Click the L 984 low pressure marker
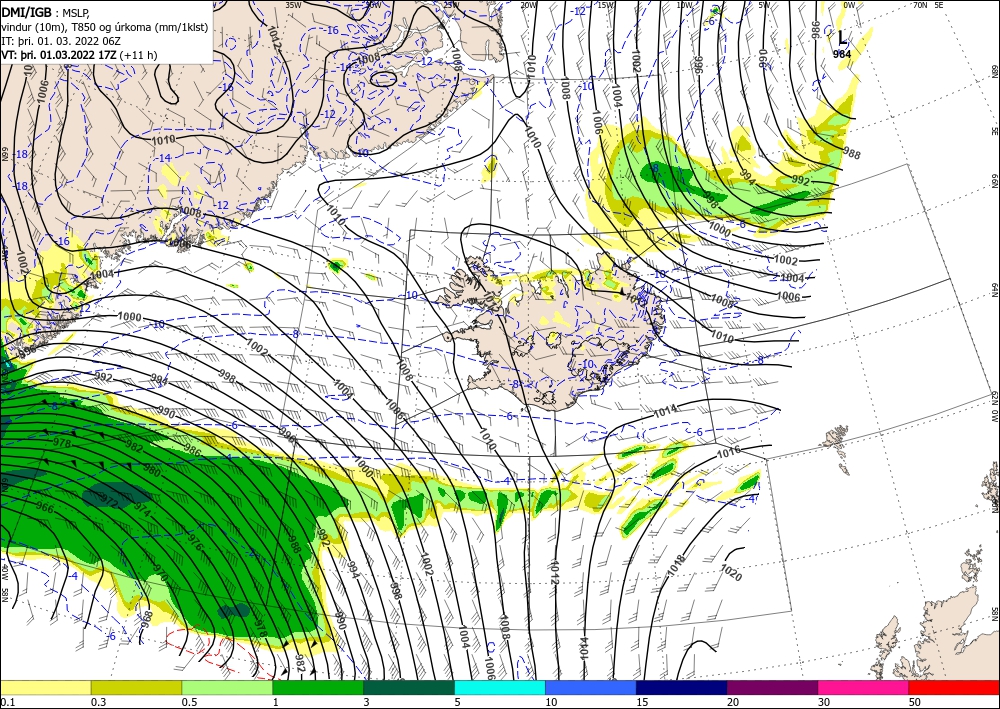 (842, 44)
